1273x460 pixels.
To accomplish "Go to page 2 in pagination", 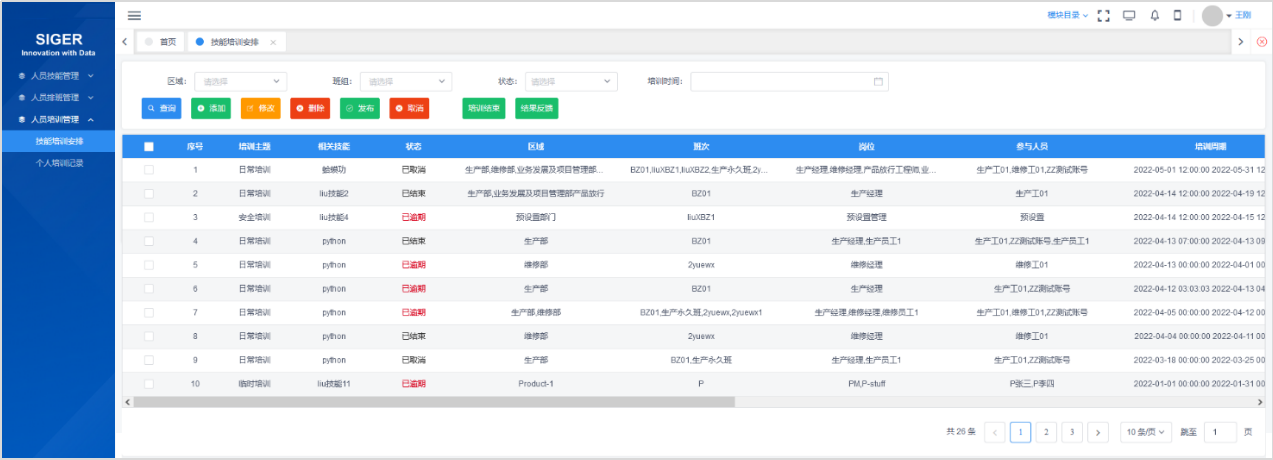I will coord(1046,432).
